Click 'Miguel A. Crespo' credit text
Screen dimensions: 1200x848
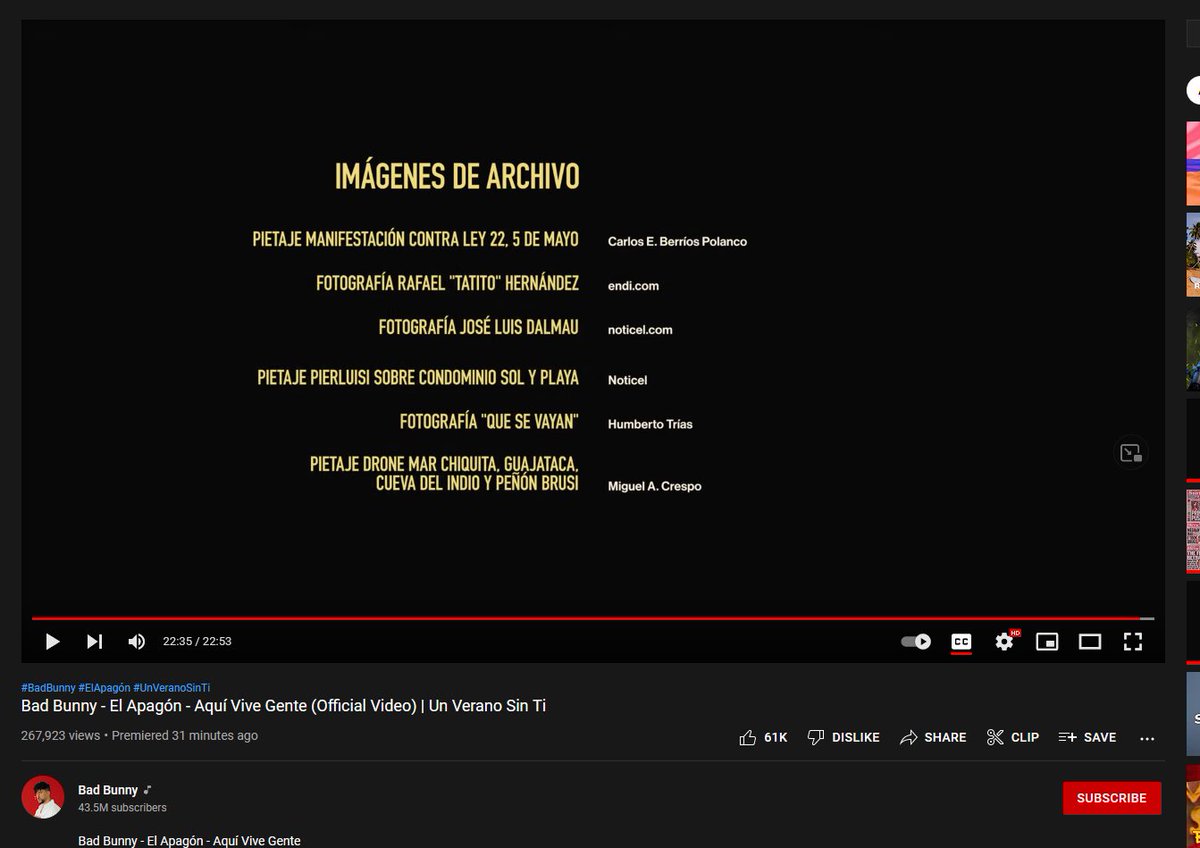pyautogui.click(x=654, y=486)
